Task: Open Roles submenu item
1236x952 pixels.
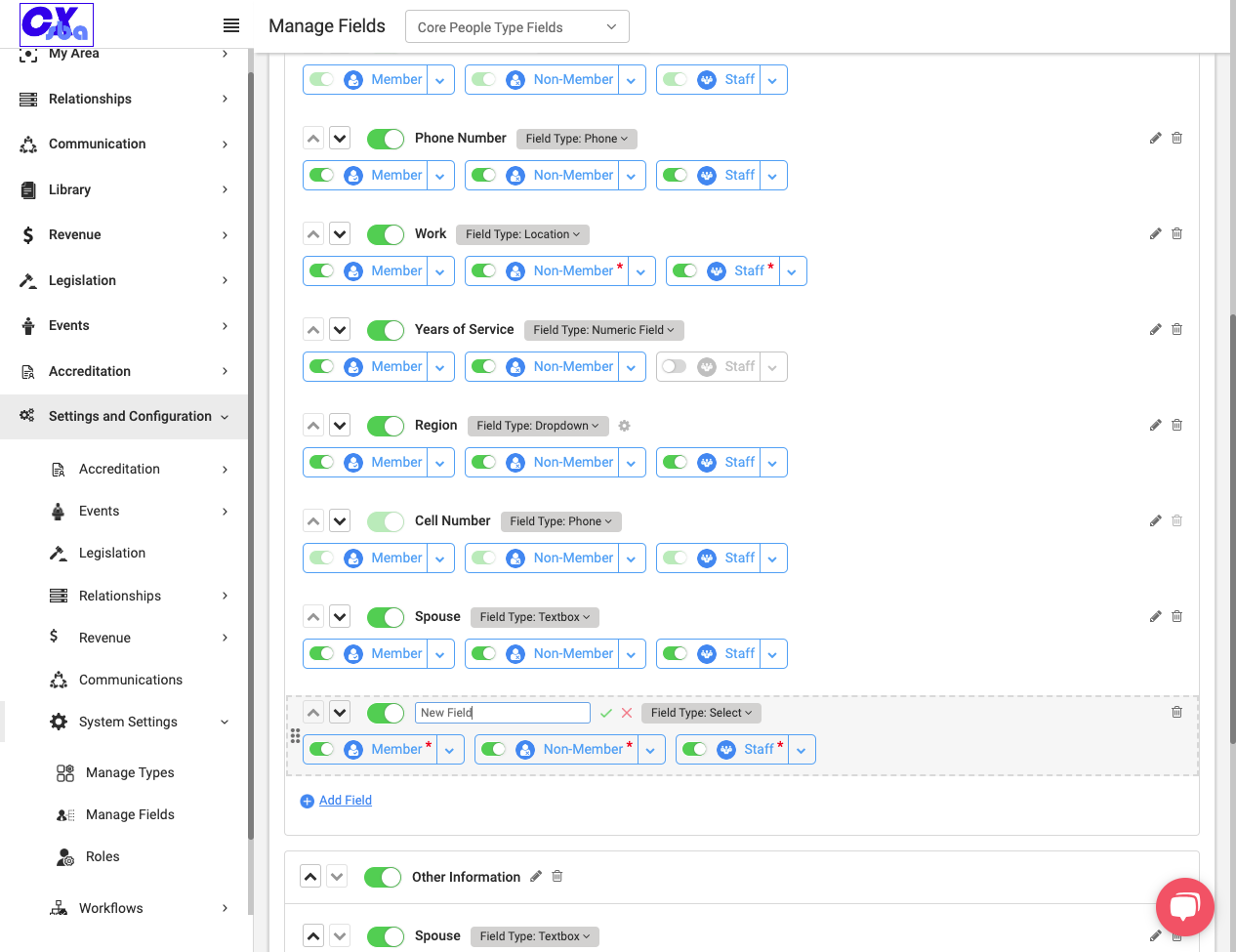Action: coord(103,856)
